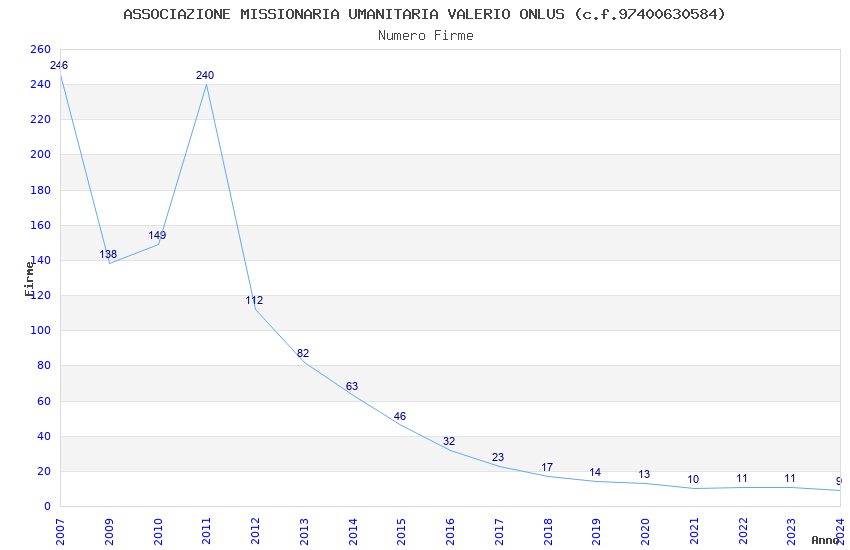This screenshot has height=550, width=850.
Task: Click the x-axis year 2020
Action: point(646,532)
